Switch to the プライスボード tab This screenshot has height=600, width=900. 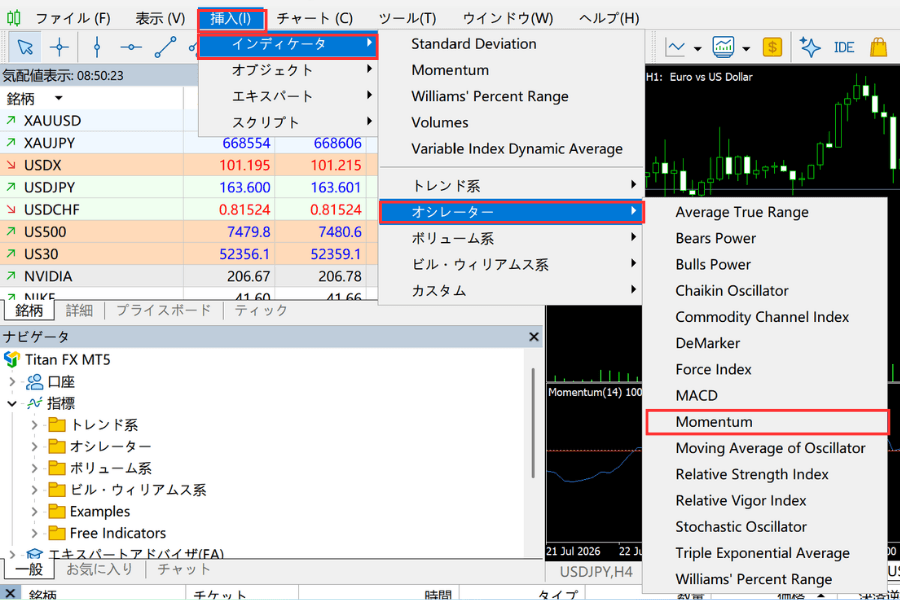(x=164, y=310)
